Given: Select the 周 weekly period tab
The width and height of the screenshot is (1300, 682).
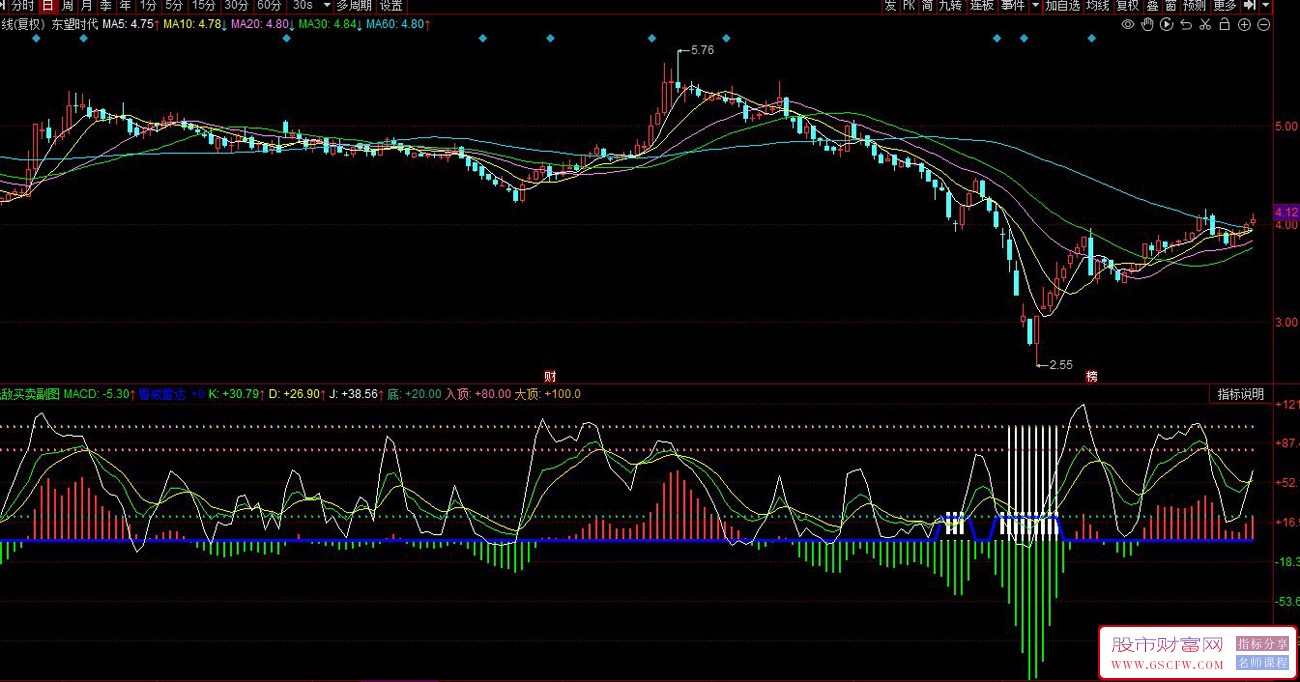Looking at the screenshot, I should [x=67, y=5].
